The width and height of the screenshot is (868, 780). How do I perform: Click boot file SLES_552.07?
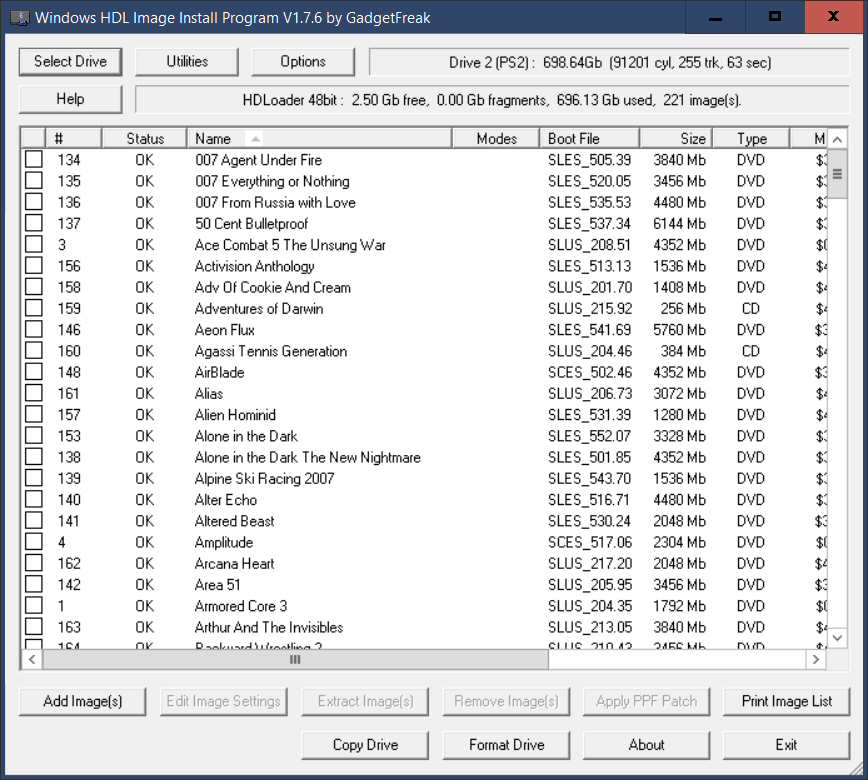(x=589, y=436)
